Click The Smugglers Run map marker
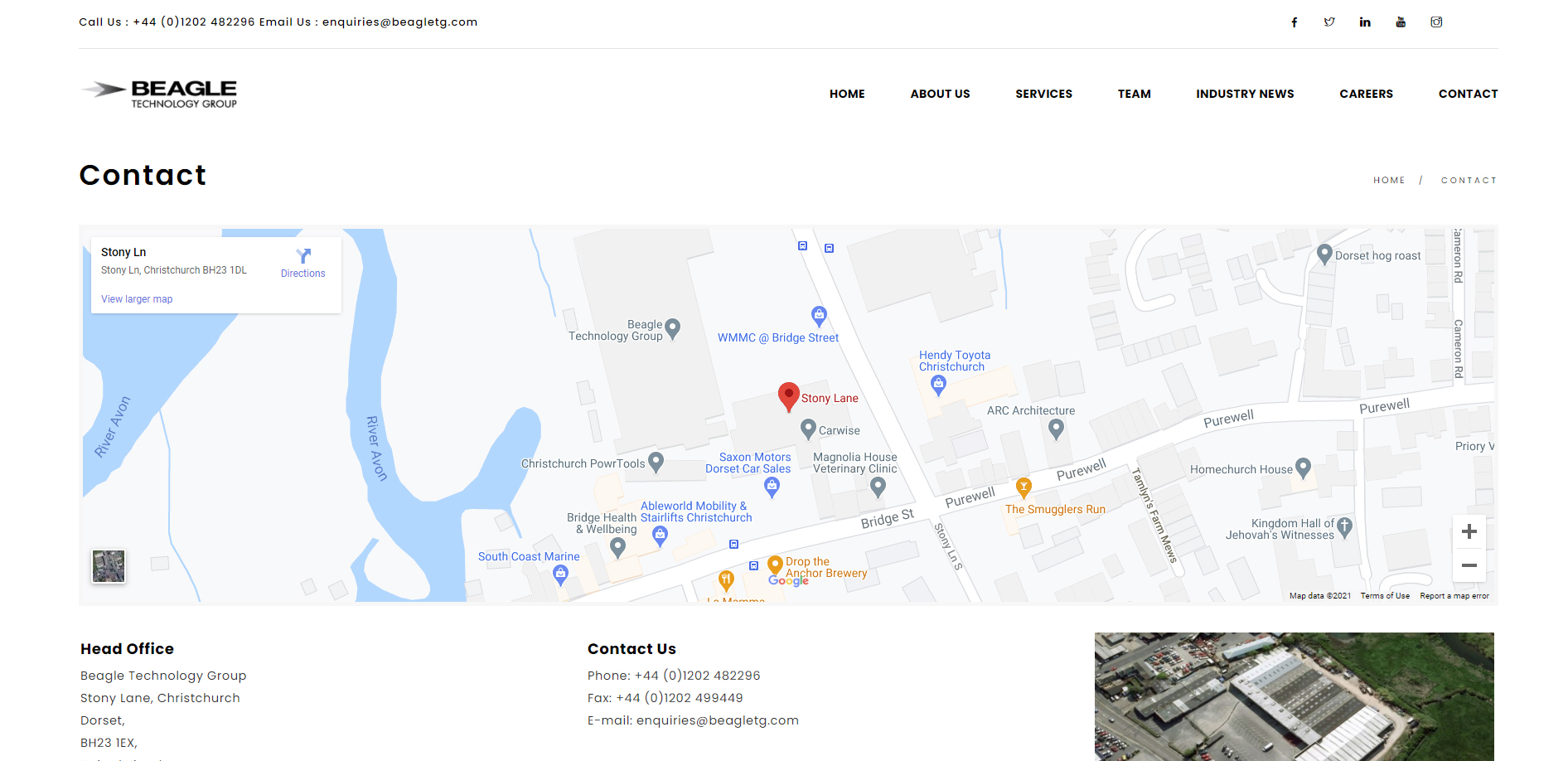 (x=1024, y=487)
